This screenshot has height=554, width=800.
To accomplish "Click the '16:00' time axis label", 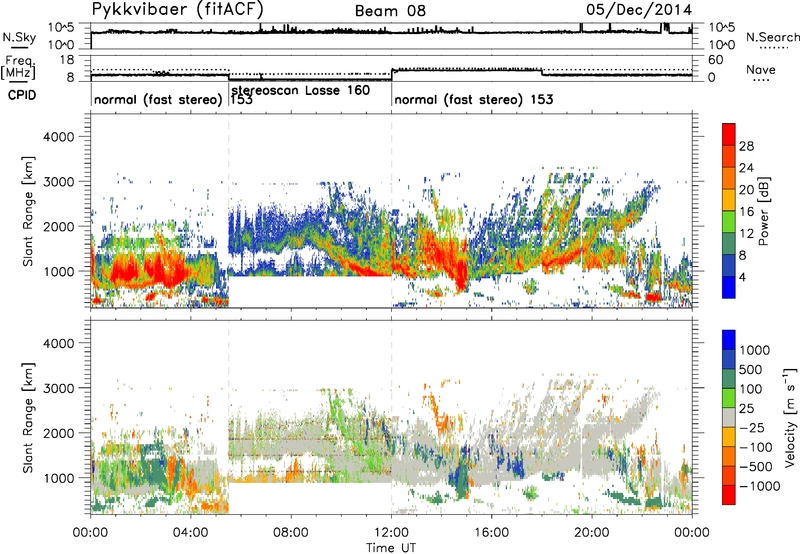I will (x=491, y=533).
